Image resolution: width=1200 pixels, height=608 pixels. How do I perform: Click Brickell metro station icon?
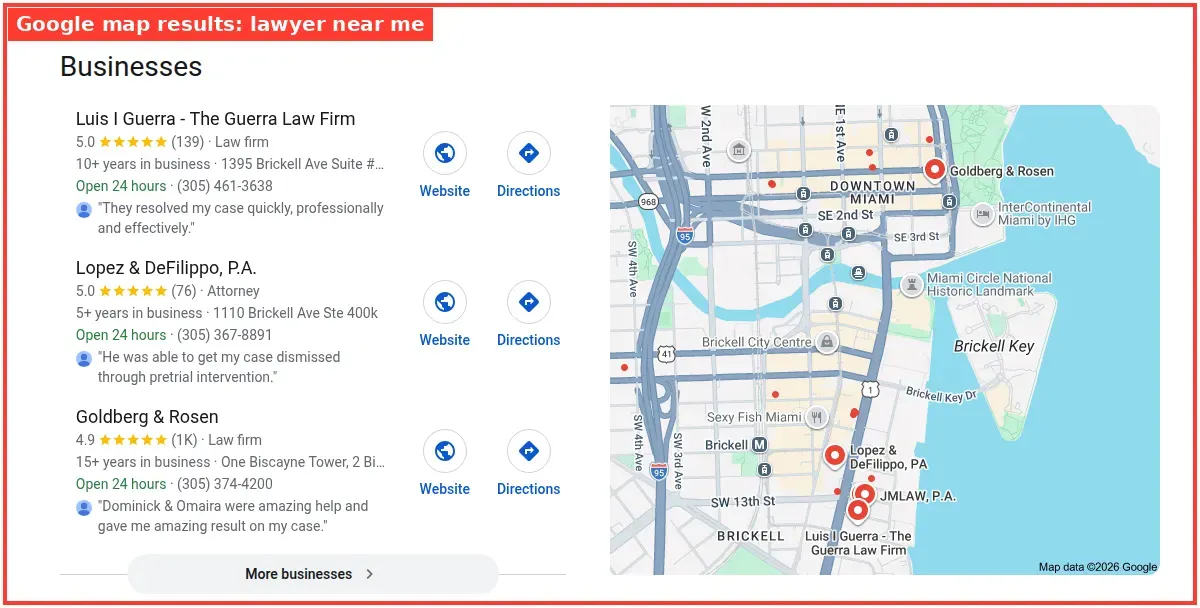coord(760,445)
